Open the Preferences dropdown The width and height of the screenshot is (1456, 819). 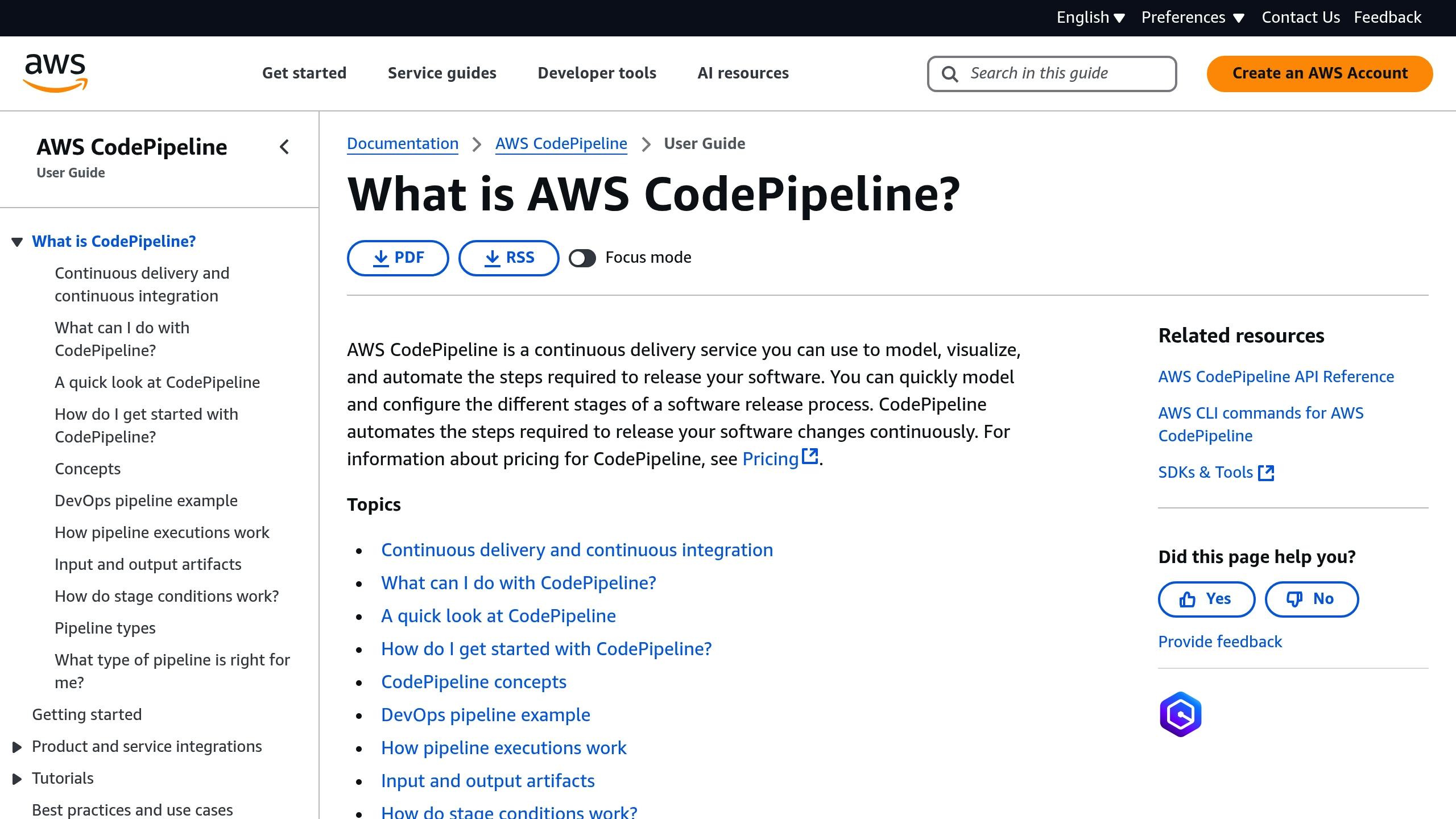(x=1193, y=18)
